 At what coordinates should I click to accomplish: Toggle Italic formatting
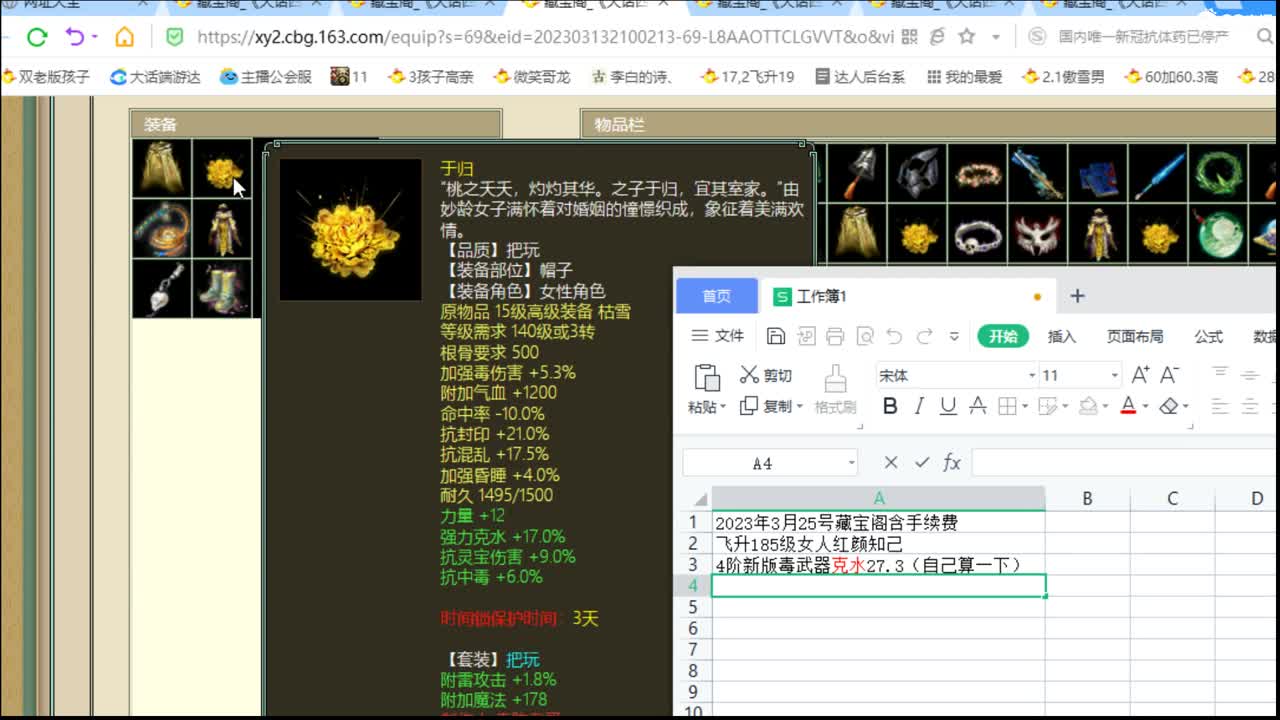[919, 406]
